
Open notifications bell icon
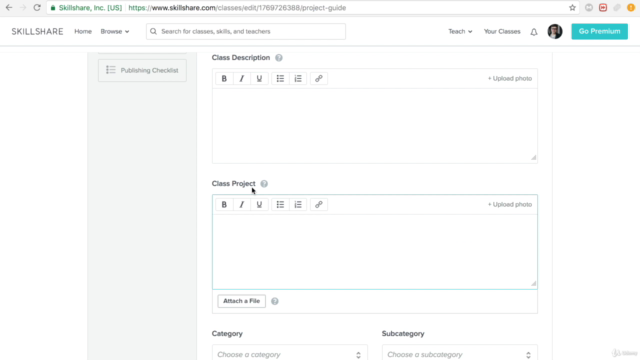pyautogui.click(x=534, y=32)
